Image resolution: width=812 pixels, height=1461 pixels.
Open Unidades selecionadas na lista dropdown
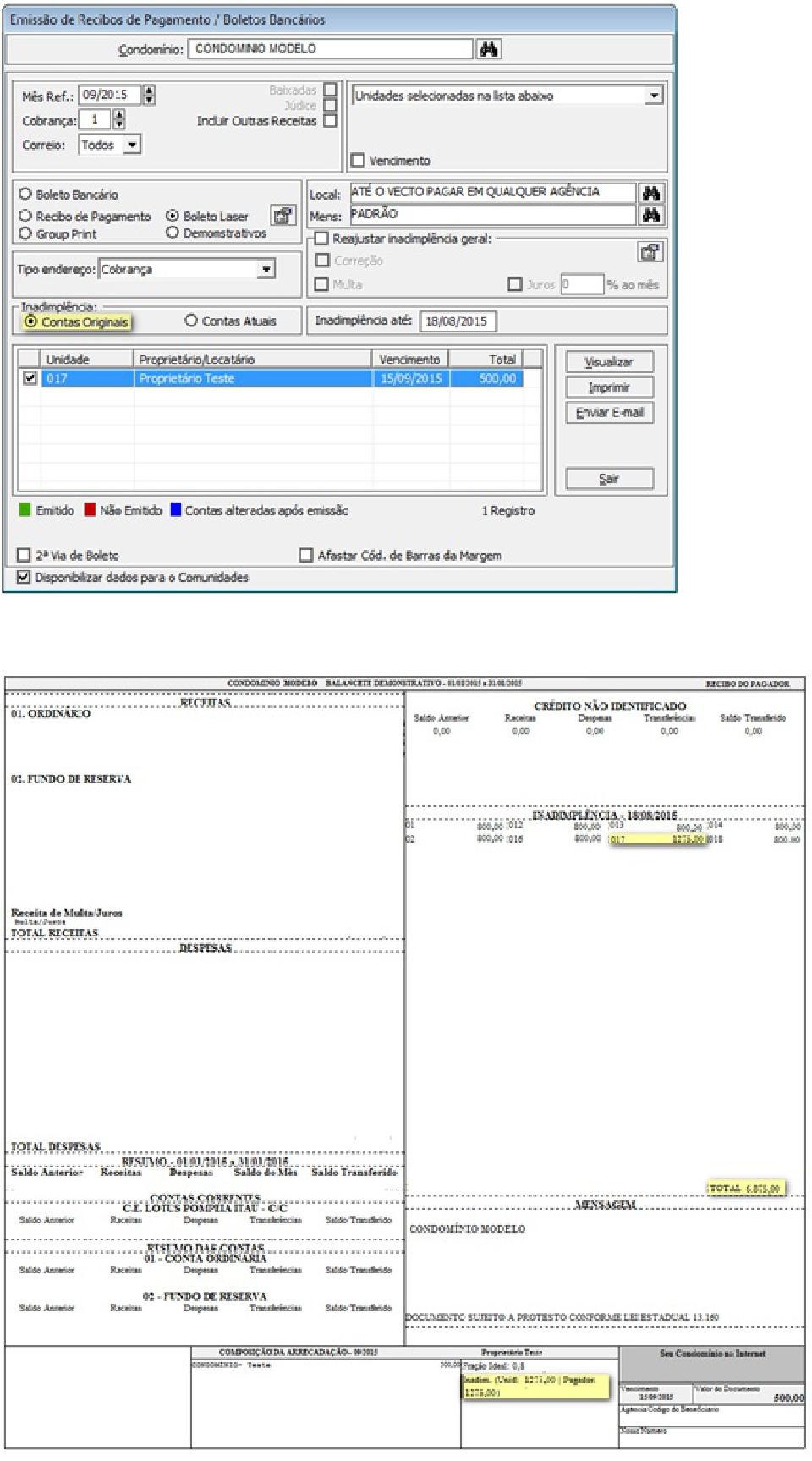click(x=654, y=96)
